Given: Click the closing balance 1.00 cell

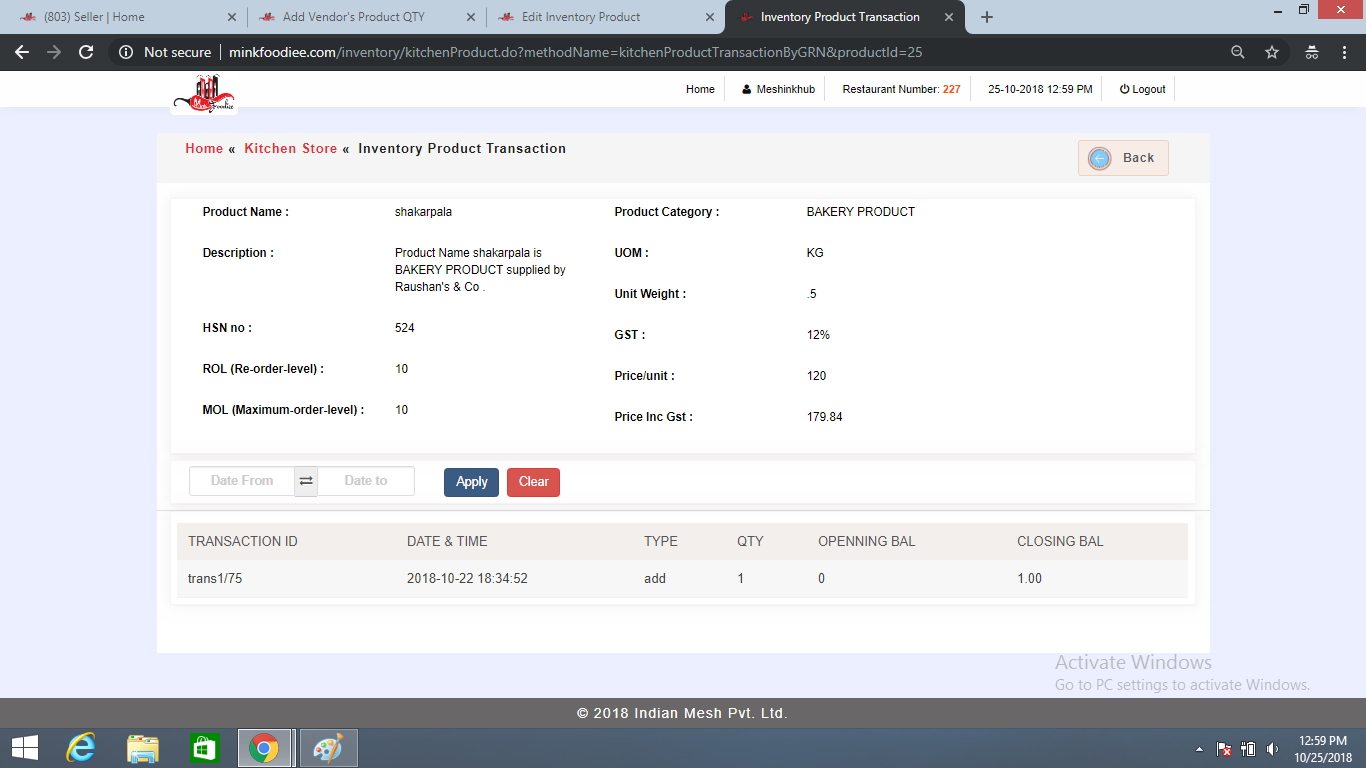Looking at the screenshot, I should (1030, 578).
